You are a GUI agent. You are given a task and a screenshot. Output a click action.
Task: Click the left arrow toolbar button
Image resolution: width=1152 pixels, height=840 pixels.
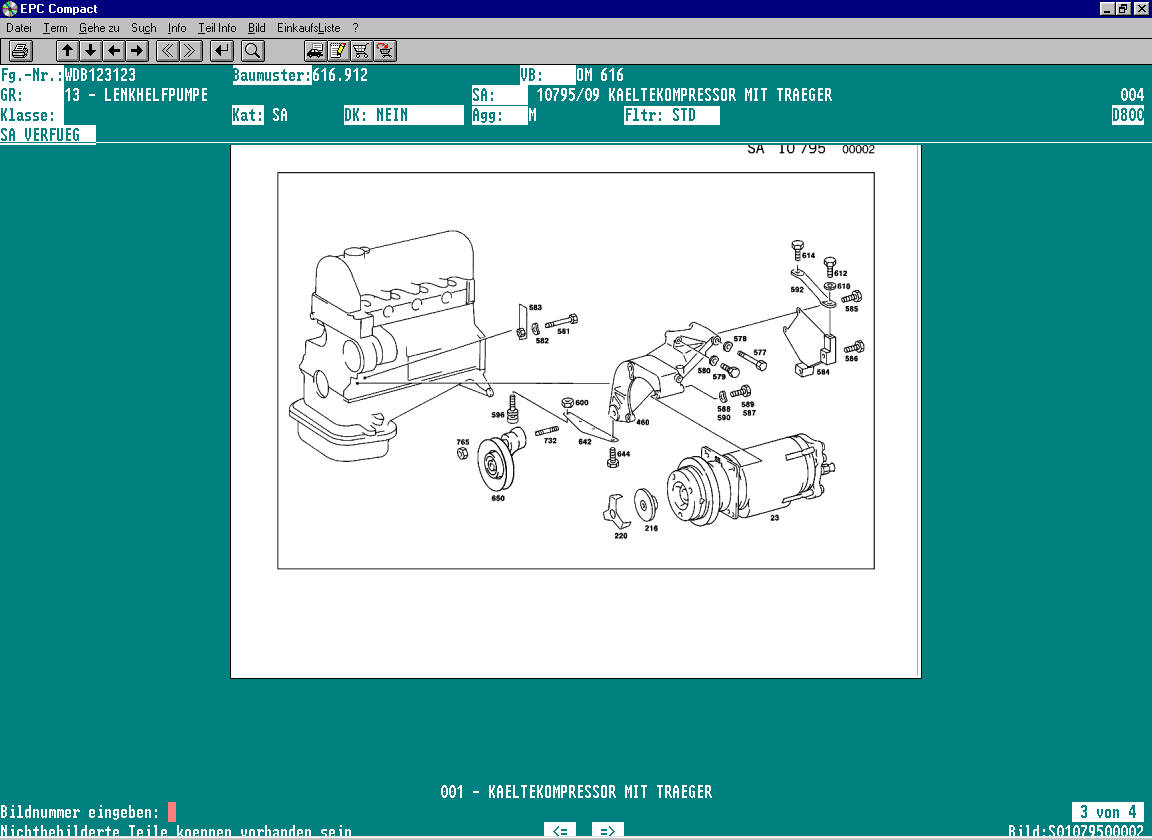click(x=114, y=50)
